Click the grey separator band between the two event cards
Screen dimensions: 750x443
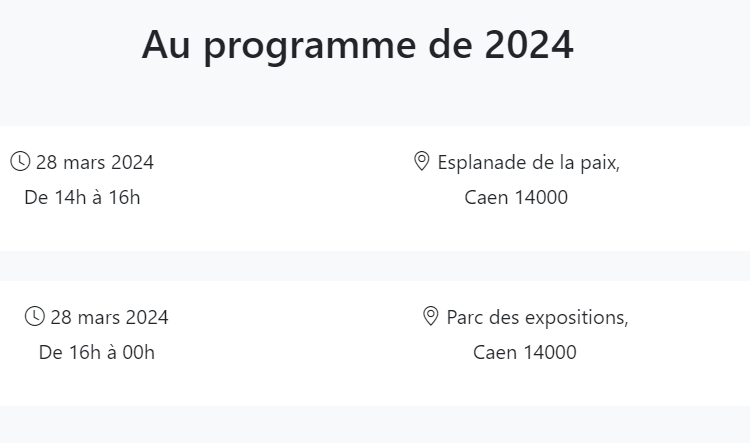click(375, 266)
